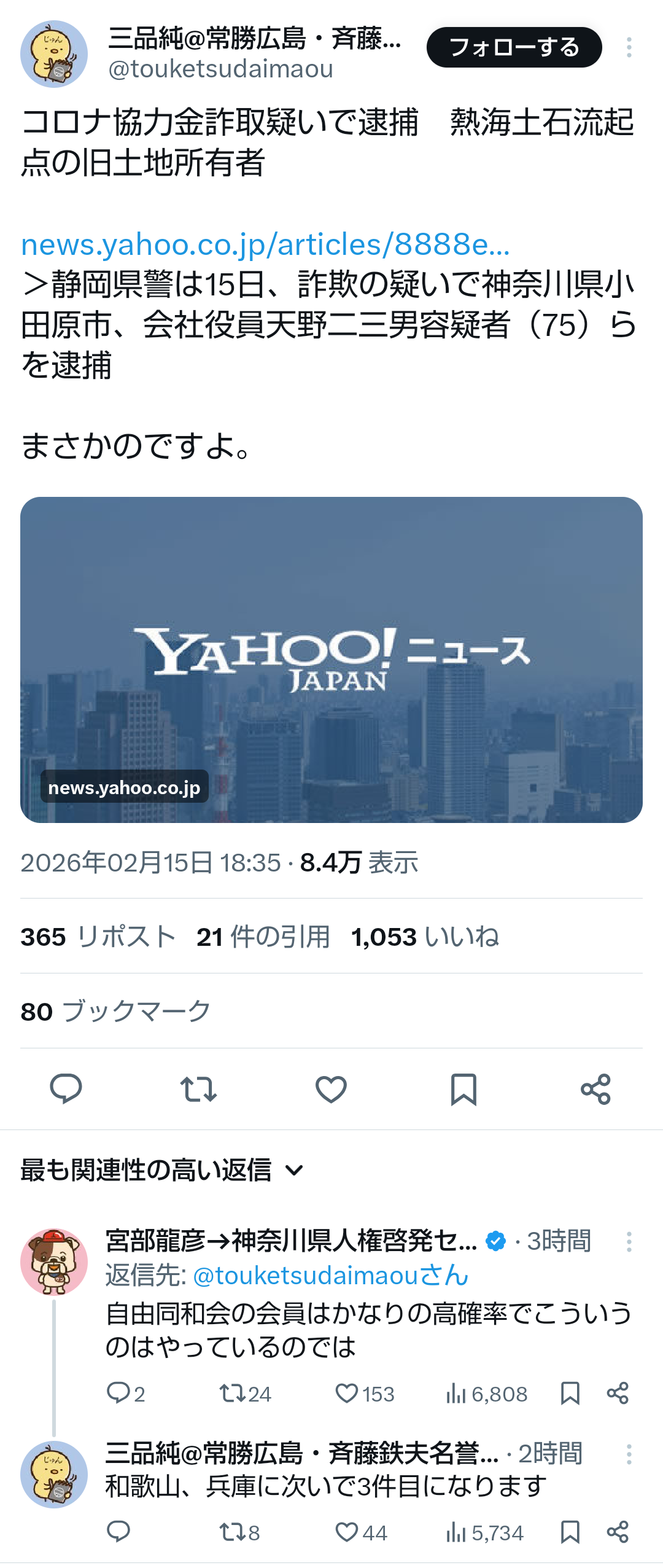
Task: Open the news.yahoo.co.jp article link
Action: point(265,244)
